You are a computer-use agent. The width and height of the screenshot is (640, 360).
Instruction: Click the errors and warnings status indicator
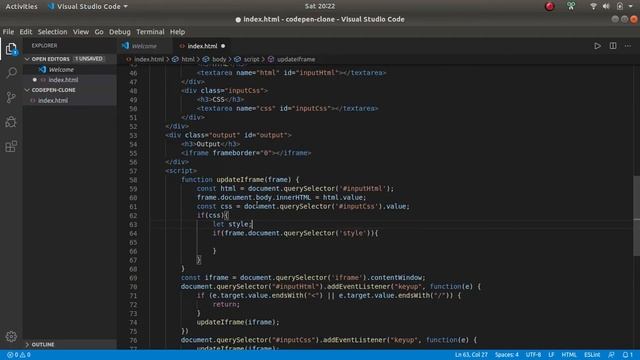coord(19,355)
